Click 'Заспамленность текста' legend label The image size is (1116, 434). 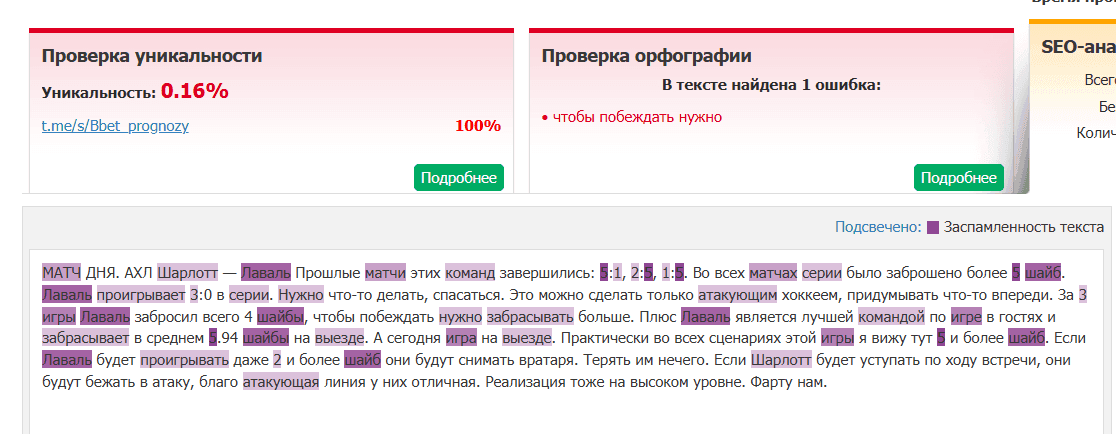pos(1024,228)
